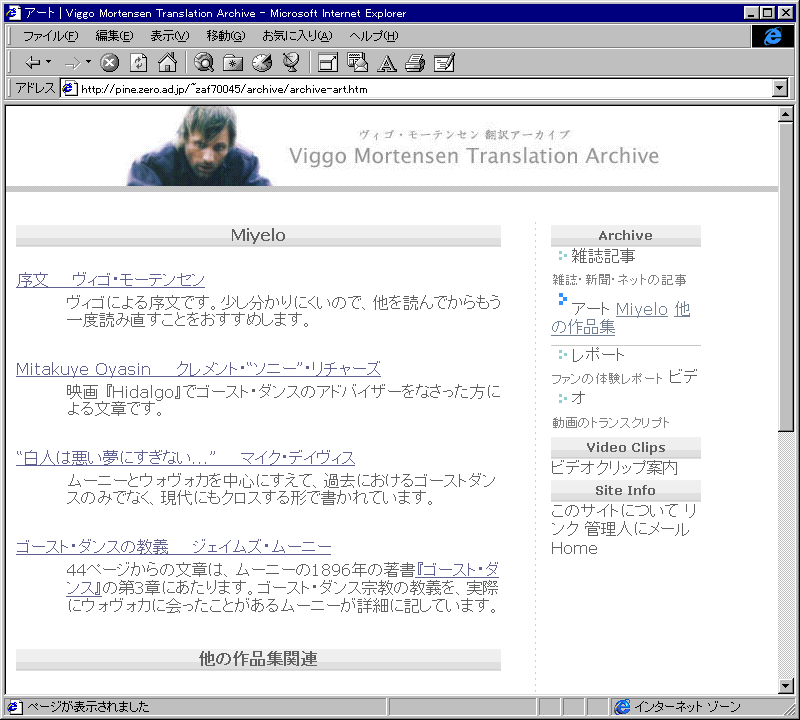Open the Search toolbar icon
Image resolution: width=800 pixels, height=720 pixels.
(x=204, y=63)
